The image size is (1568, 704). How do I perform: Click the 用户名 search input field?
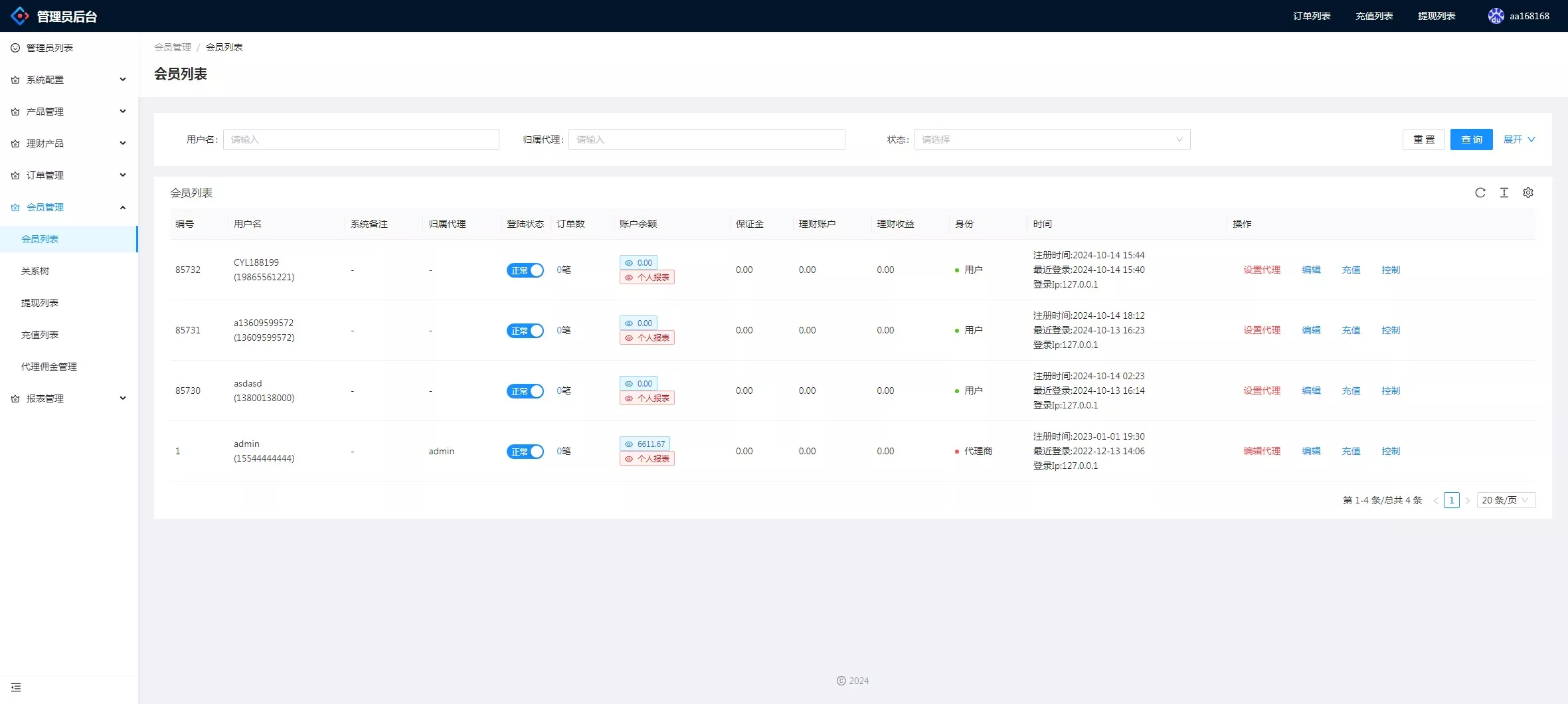(x=361, y=139)
